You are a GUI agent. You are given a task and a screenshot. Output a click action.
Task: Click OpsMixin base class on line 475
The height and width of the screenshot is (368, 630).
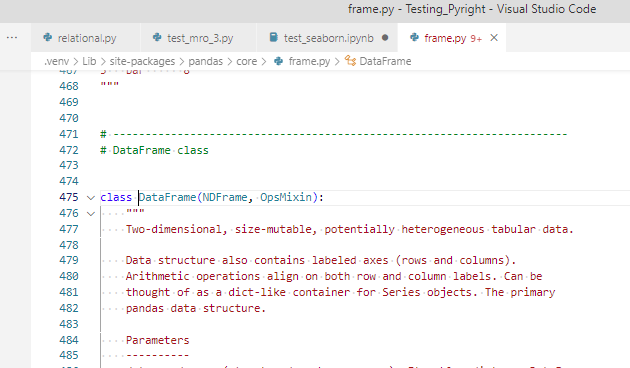tap(286, 197)
